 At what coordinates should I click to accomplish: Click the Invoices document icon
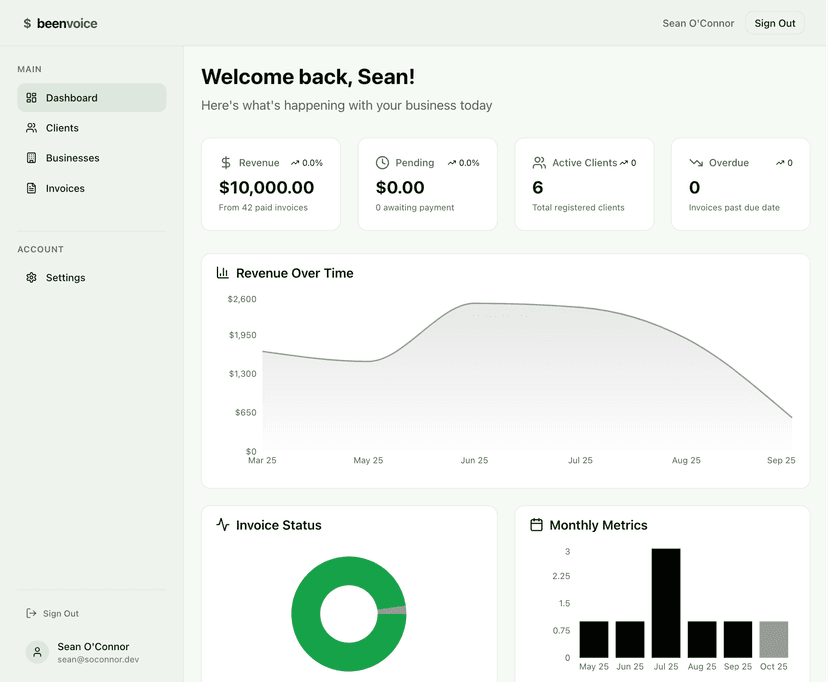33,188
